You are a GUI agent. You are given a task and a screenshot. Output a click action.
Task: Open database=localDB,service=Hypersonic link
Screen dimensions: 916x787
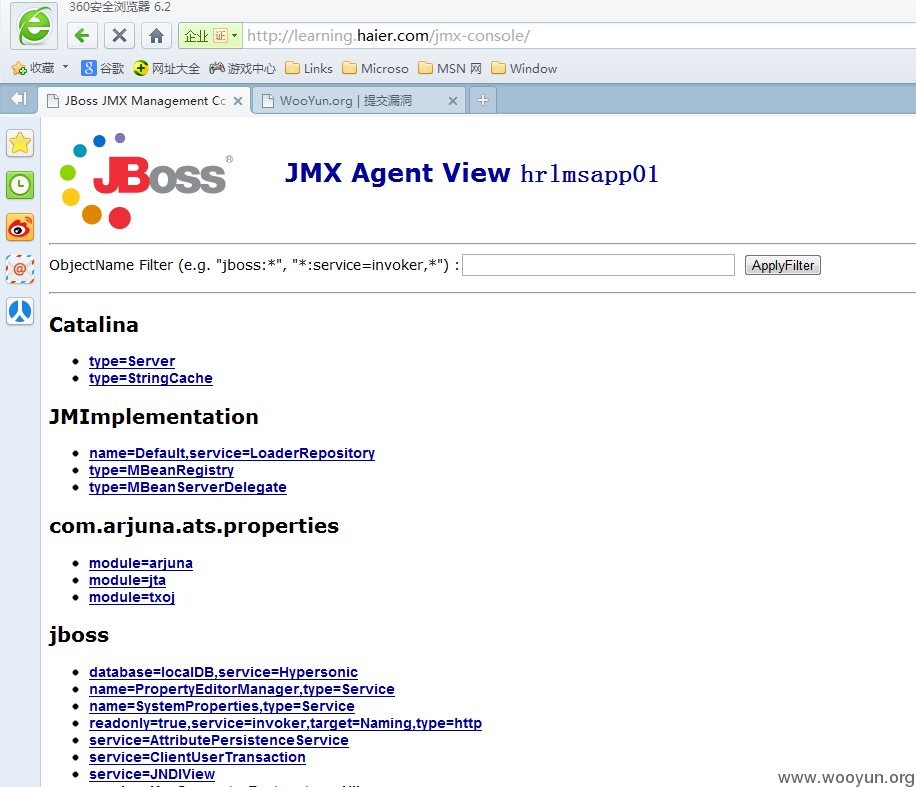[223, 672]
